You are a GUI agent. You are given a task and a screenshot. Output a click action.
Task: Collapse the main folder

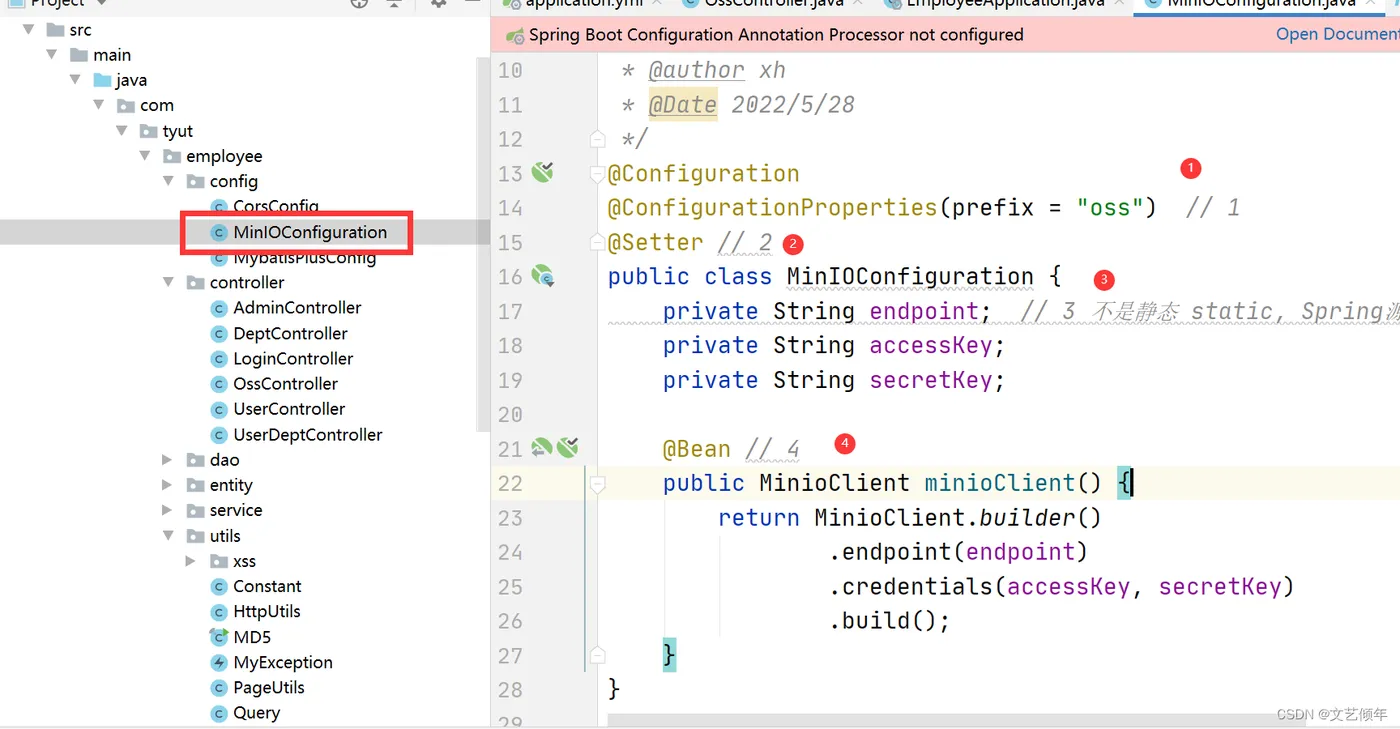(x=53, y=55)
